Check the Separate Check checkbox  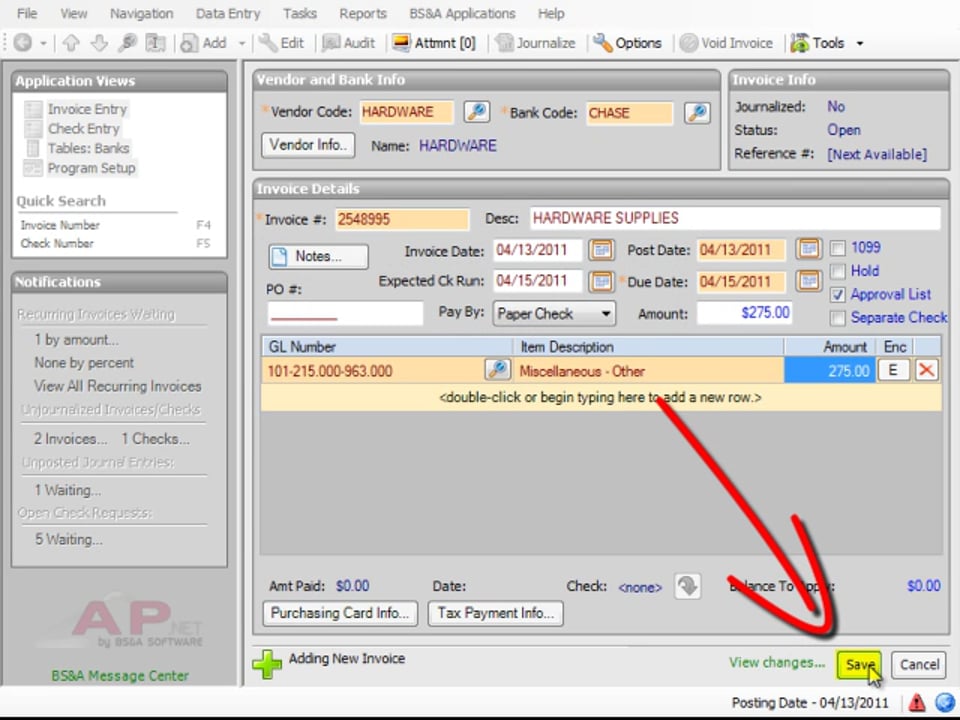838,318
